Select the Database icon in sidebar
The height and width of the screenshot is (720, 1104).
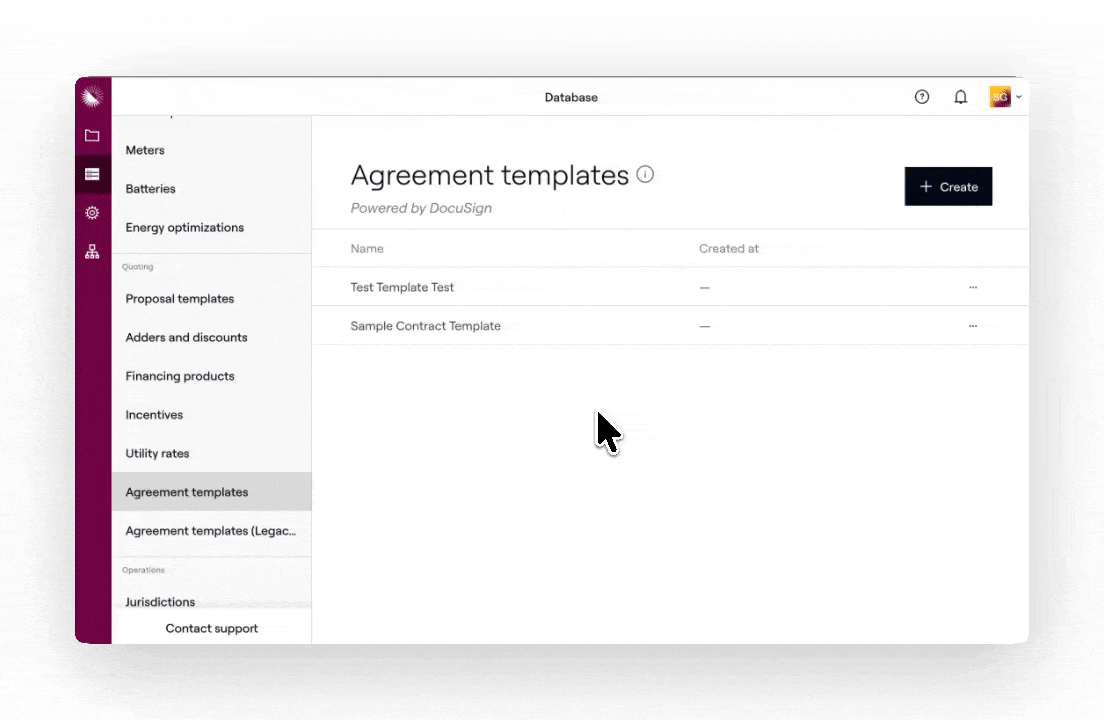(x=92, y=175)
